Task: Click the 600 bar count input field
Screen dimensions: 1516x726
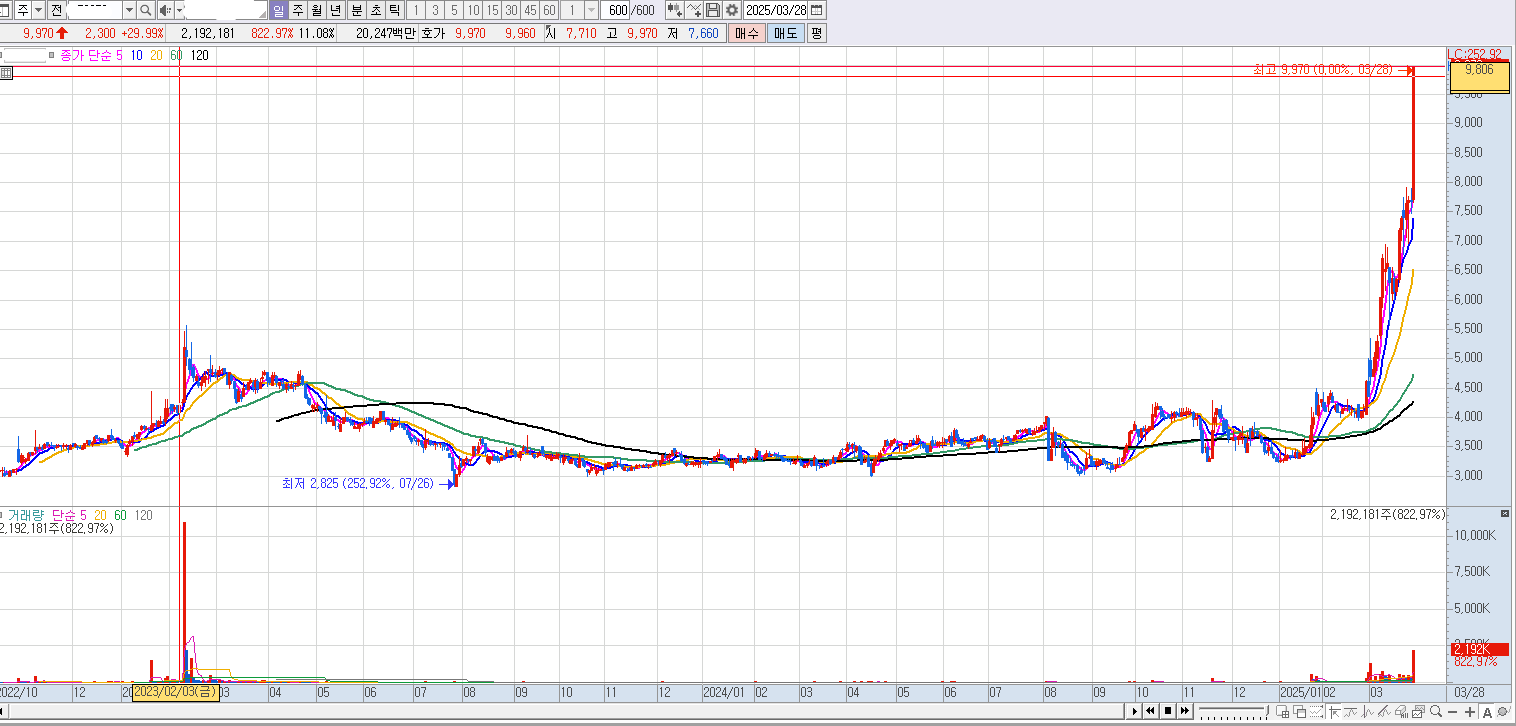Action: tap(617, 10)
